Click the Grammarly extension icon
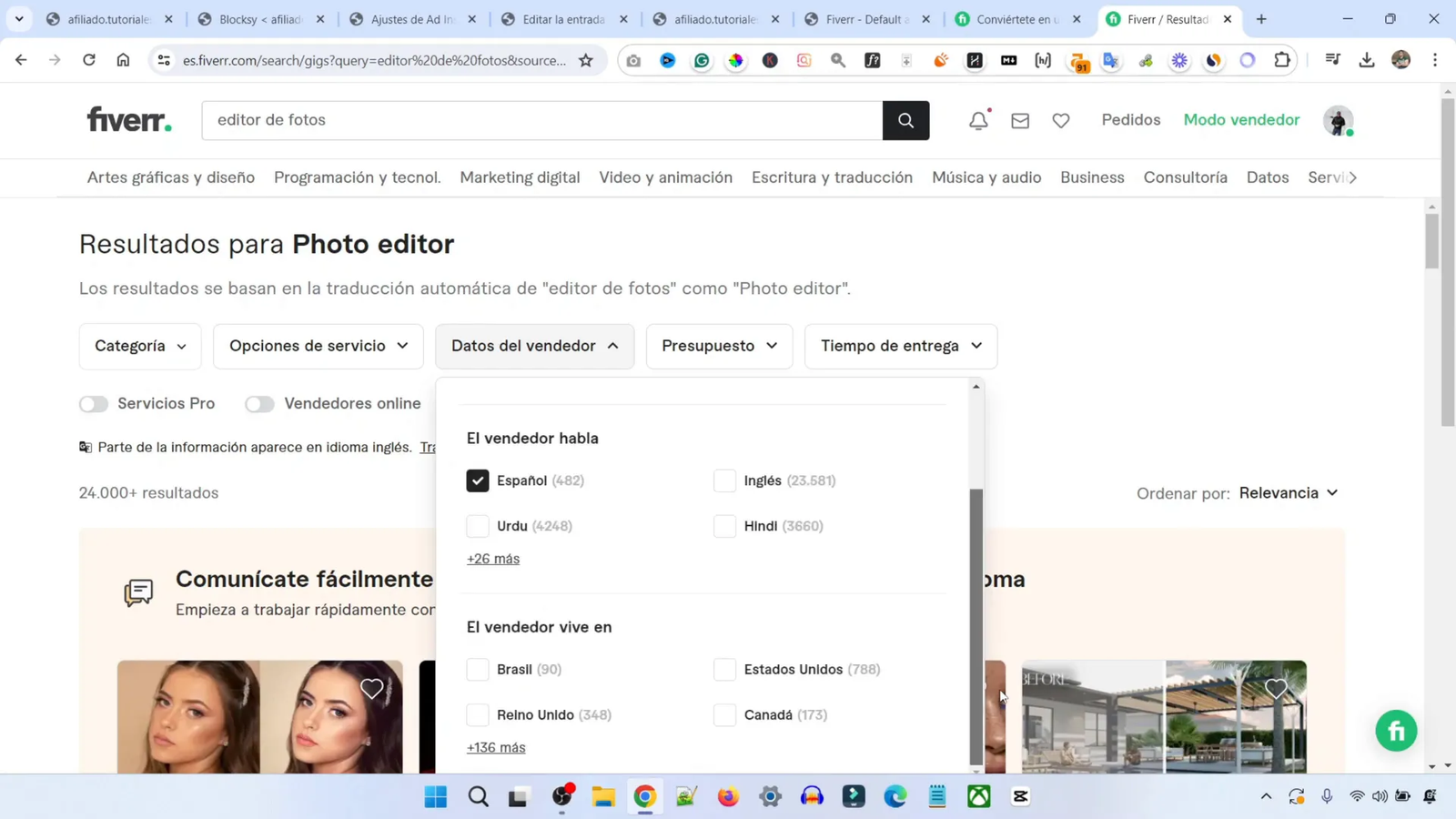Viewport: 1456px width, 819px height. click(701, 60)
